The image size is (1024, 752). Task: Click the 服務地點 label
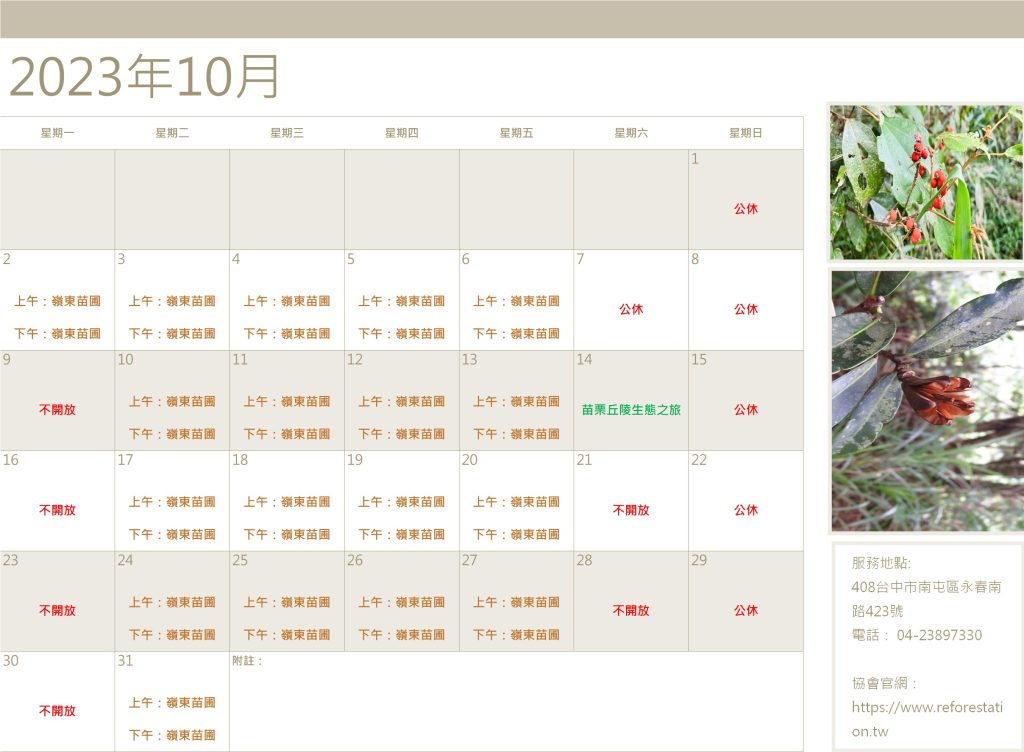[881, 563]
